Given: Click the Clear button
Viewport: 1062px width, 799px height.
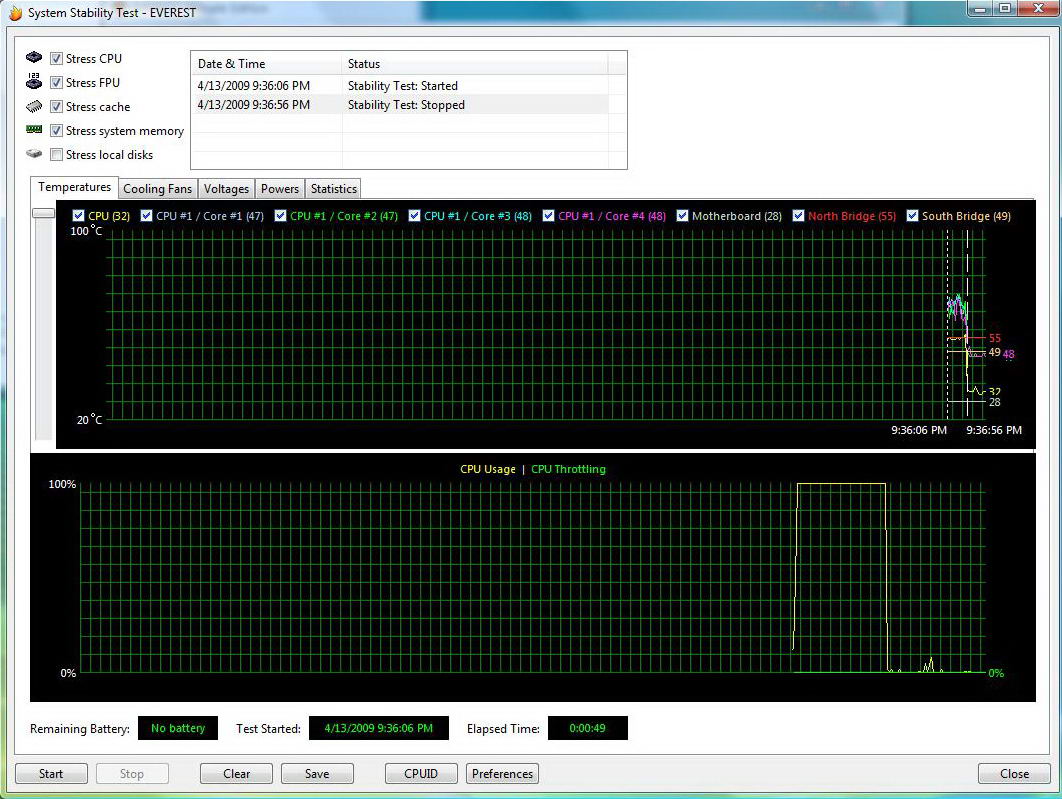Looking at the screenshot, I should (x=236, y=773).
